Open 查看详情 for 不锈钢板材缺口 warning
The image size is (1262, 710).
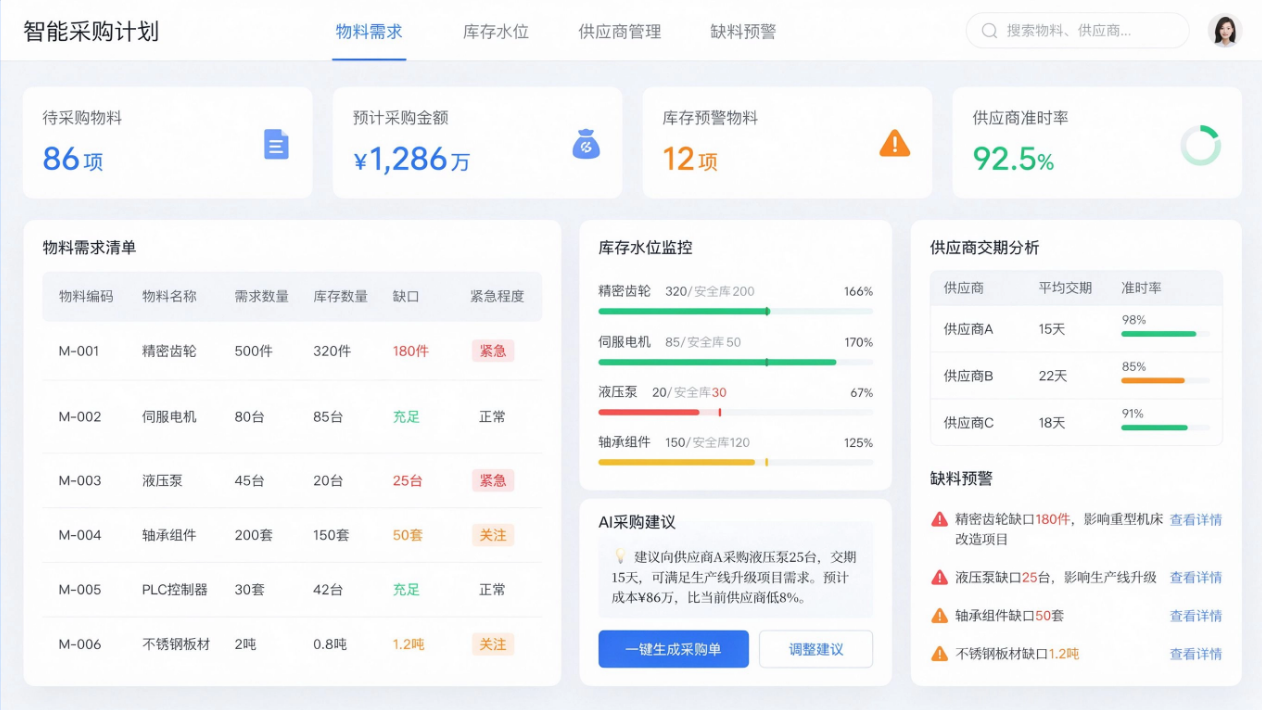click(1196, 654)
